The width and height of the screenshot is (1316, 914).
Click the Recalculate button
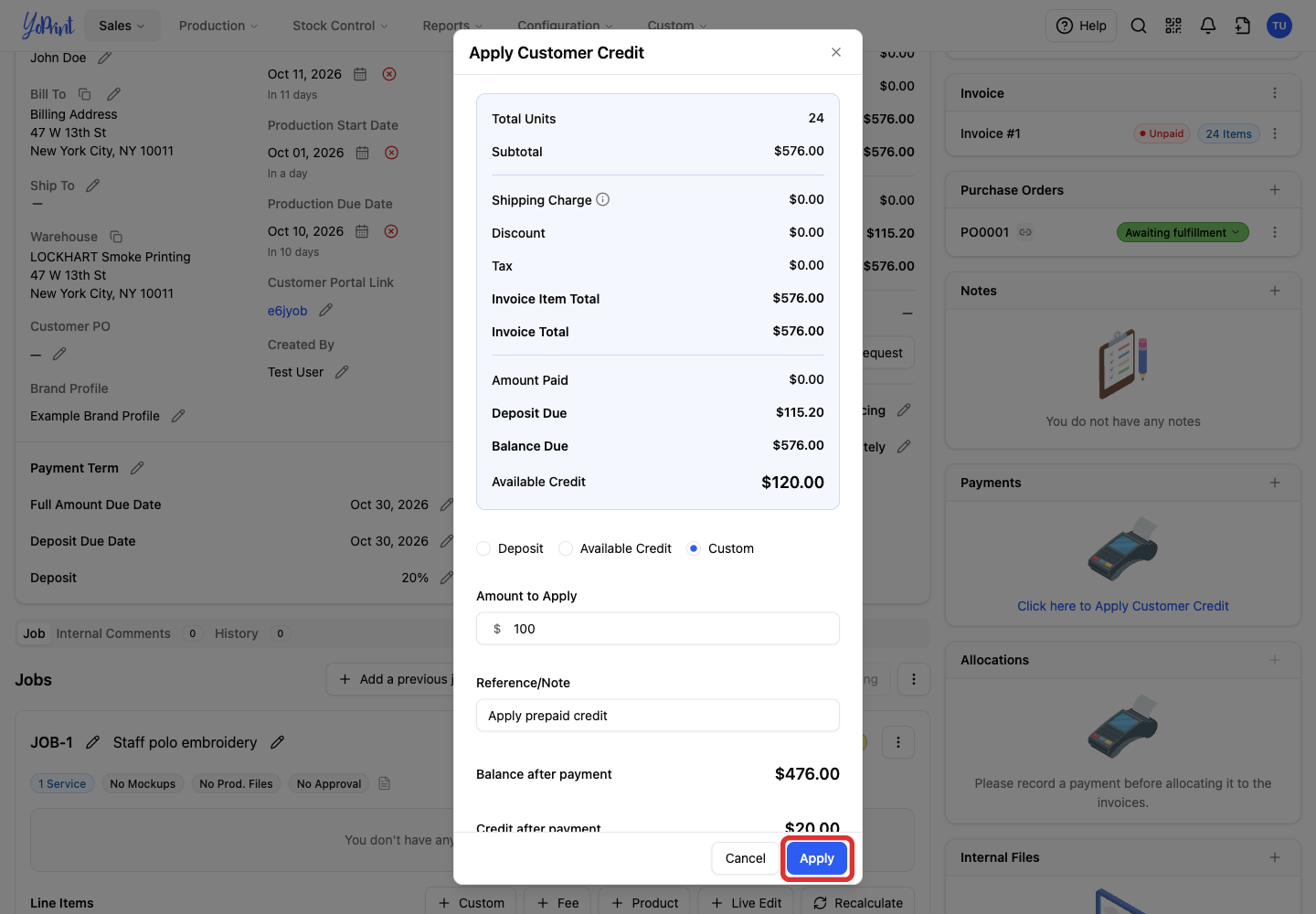(x=858, y=903)
